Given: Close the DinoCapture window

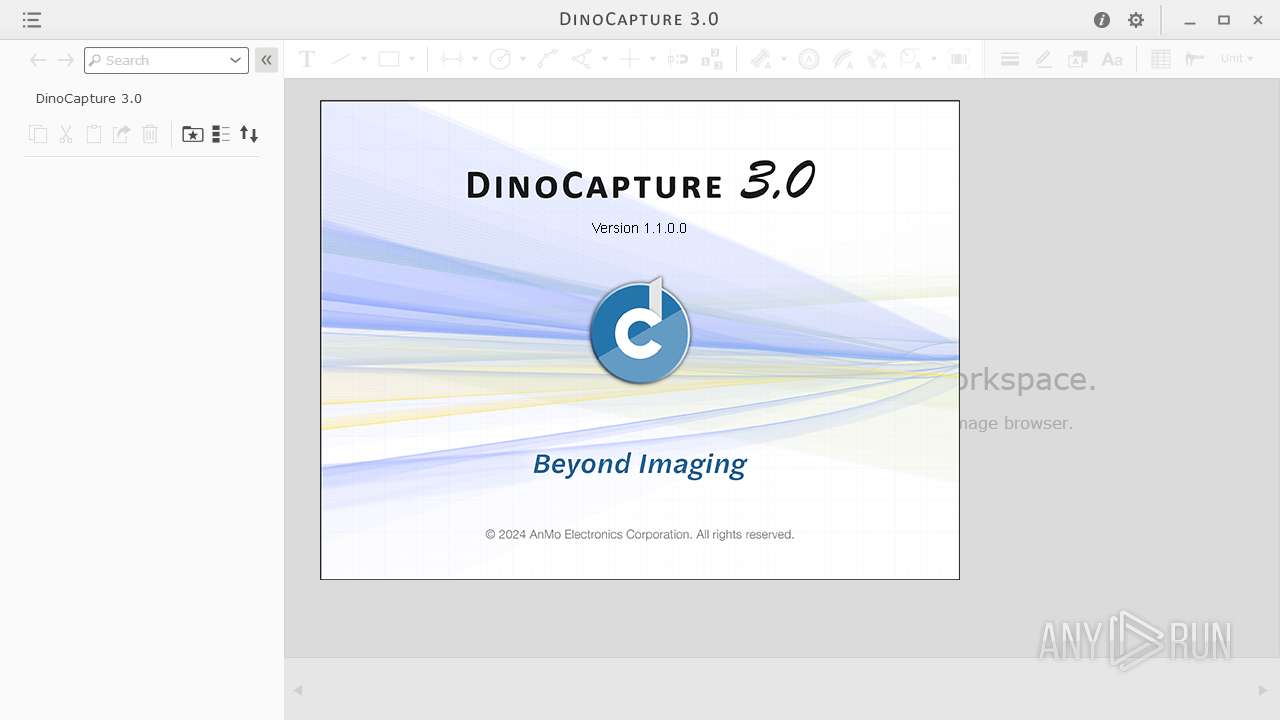Looking at the screenshot, I should (1258, 20).
